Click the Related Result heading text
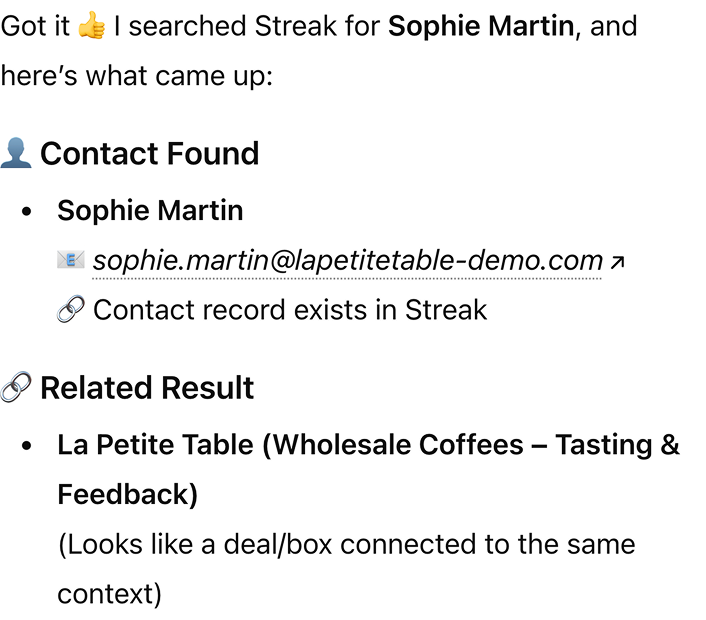 (x=147, y=387)
